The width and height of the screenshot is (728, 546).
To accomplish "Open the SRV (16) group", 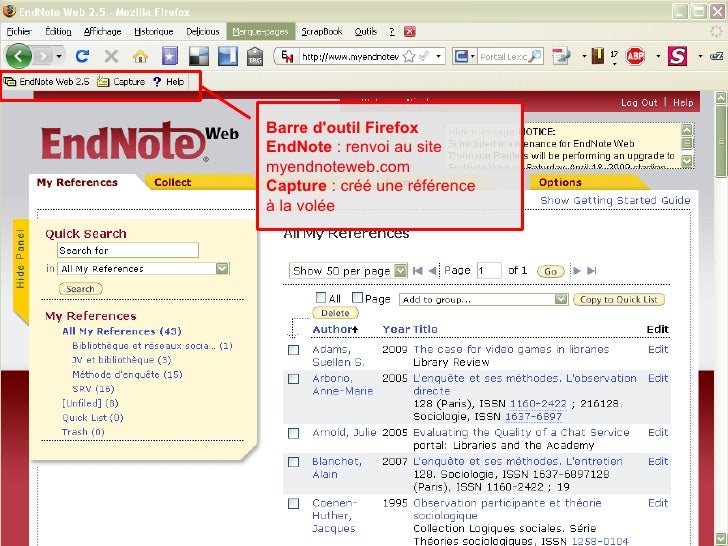I will pyautogui.click(x=93, y=389).
